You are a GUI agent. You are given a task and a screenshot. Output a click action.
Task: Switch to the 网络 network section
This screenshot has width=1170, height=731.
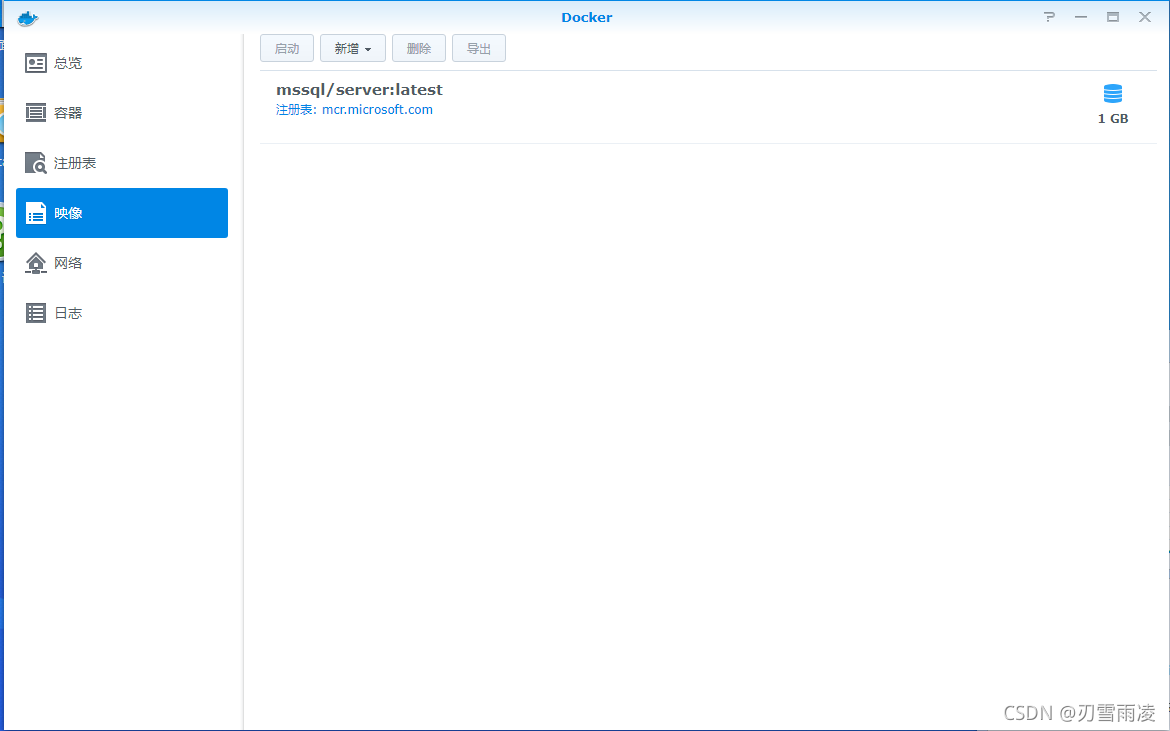pyautogui.click(x=122, y=263)
